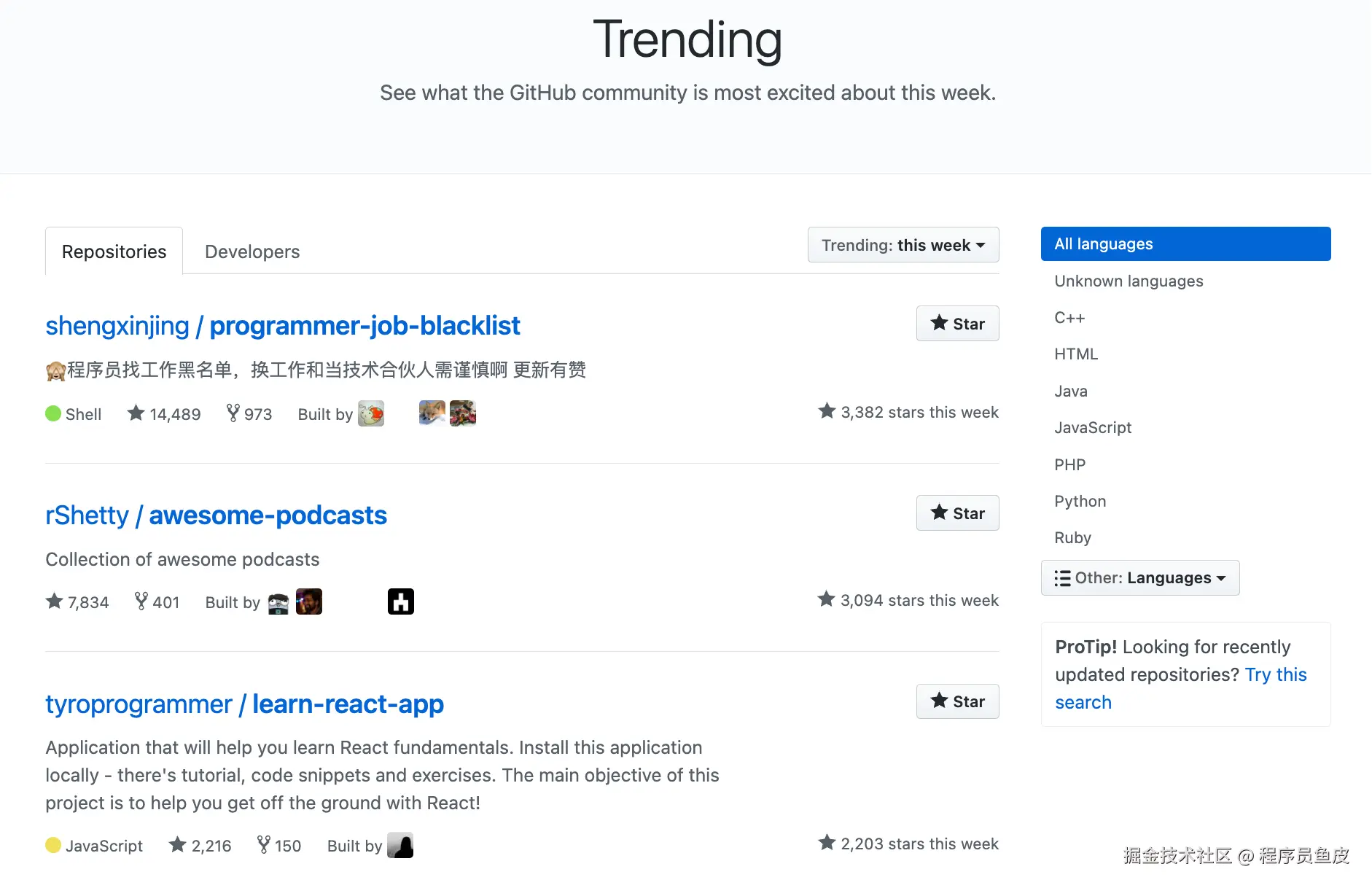The height and width of the screenshot is (888, 1372).
Task: Filter trending by Python language
Action: point(1080,502)
